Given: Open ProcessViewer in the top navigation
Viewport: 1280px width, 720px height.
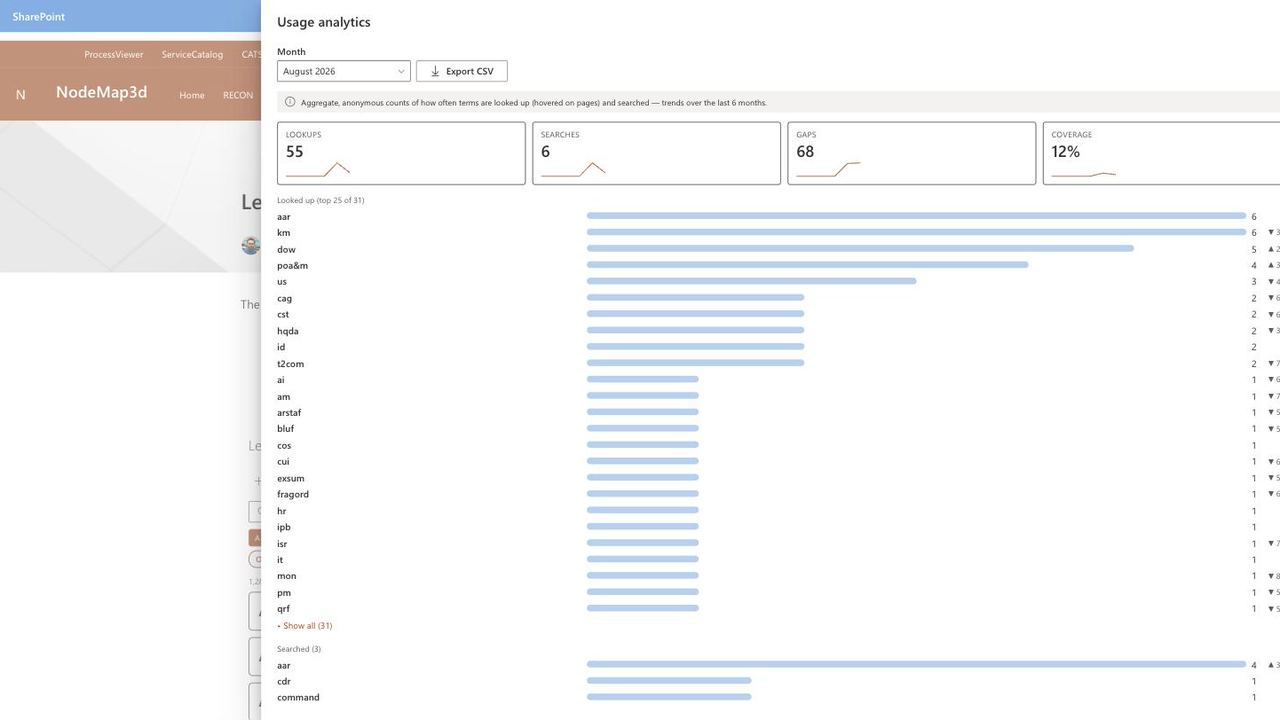Looking at the screenshot, I should 114,54.
